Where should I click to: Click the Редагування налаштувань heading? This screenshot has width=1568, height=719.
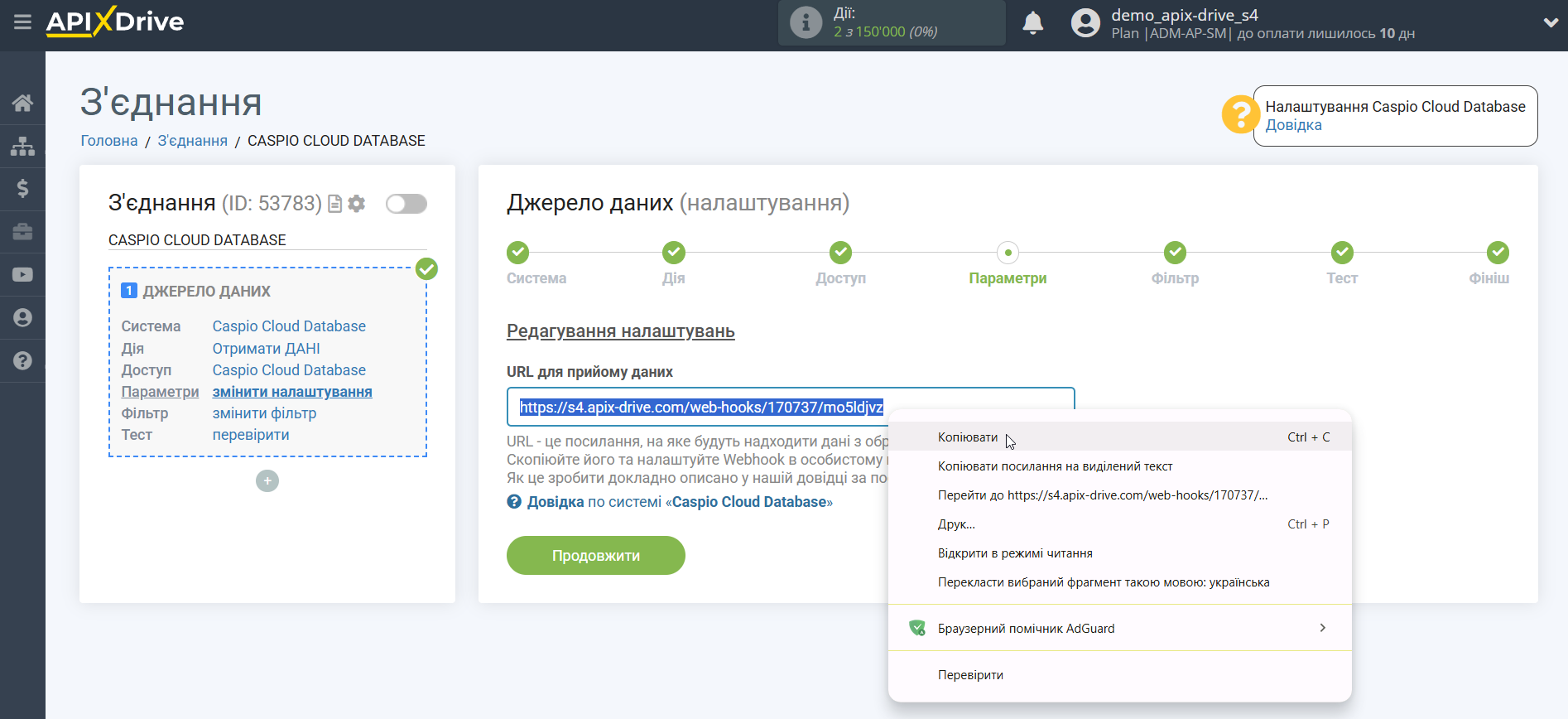pyautogui.click(x=621, y=331)
